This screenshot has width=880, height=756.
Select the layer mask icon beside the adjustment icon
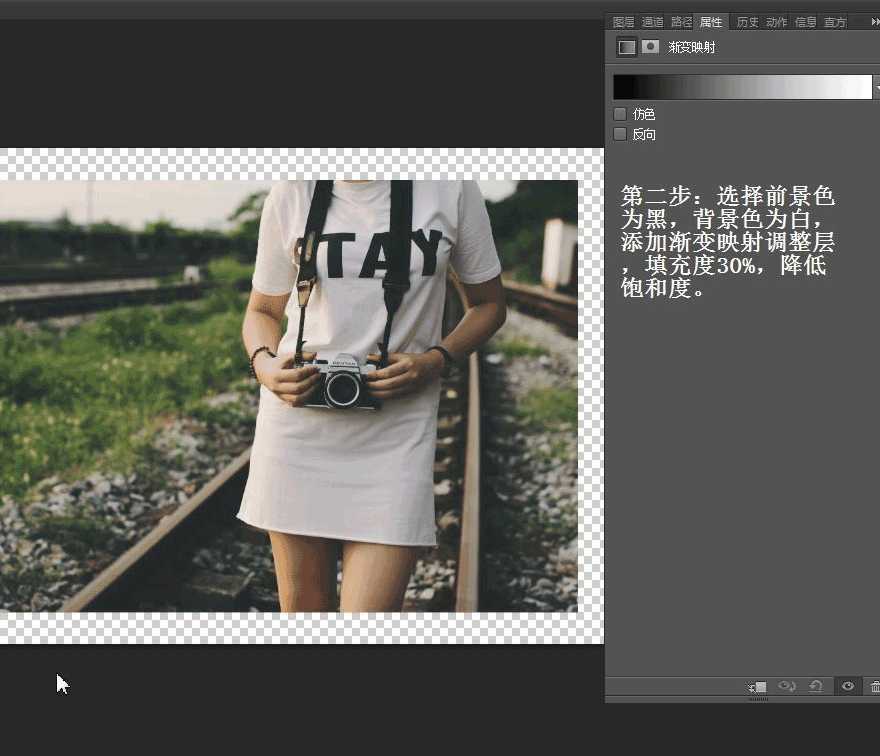coord(649,46)
